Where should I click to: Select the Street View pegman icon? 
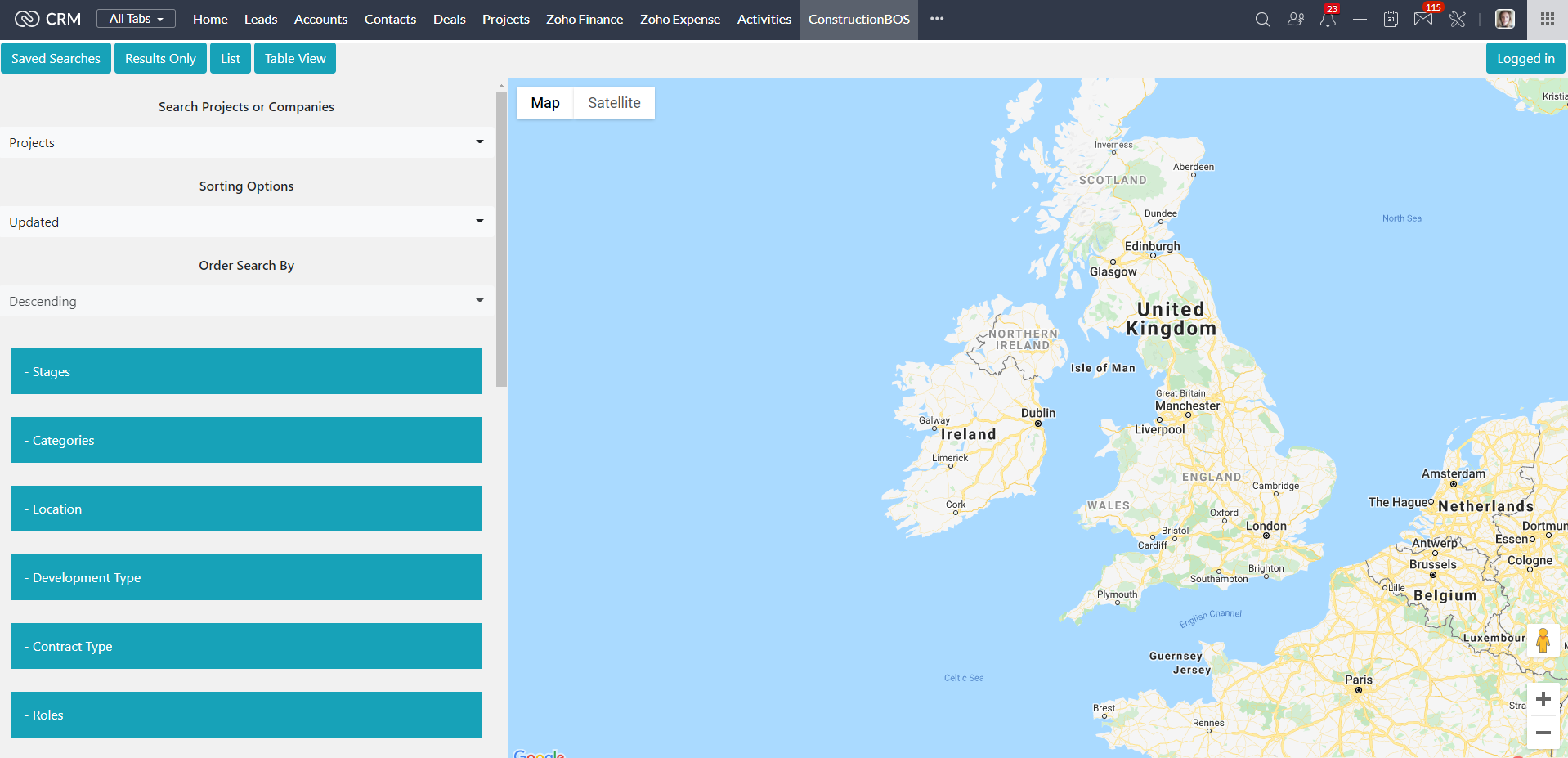[x=1543, y=640]
